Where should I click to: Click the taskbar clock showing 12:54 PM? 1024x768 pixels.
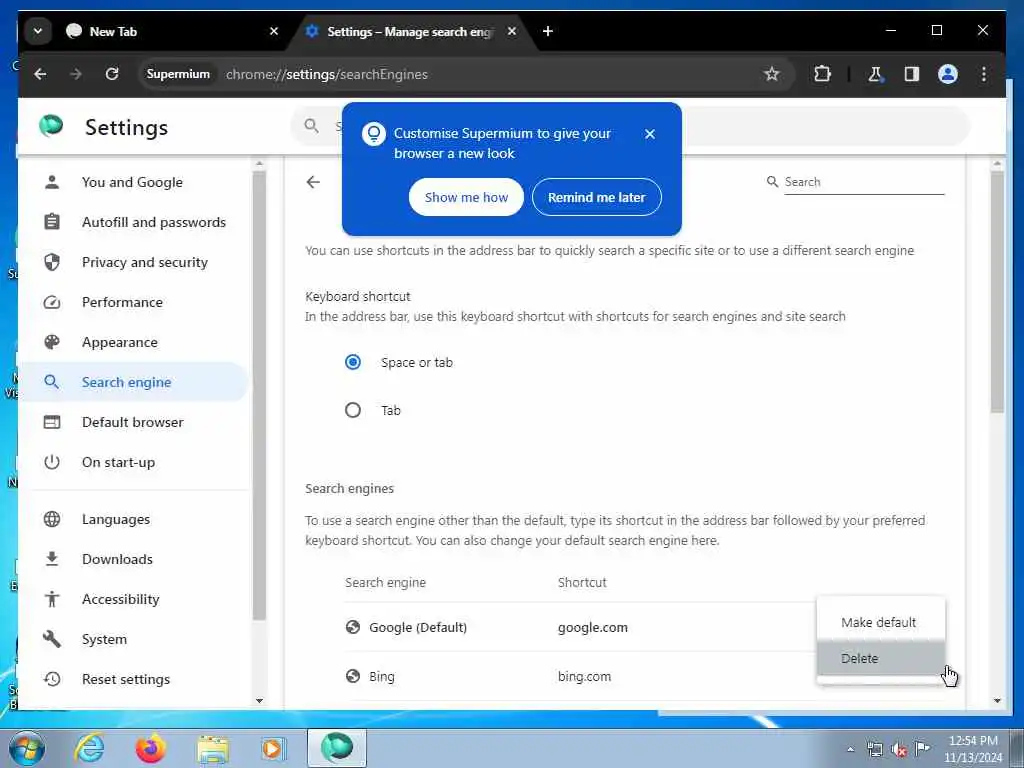click(x=973, y=748)
